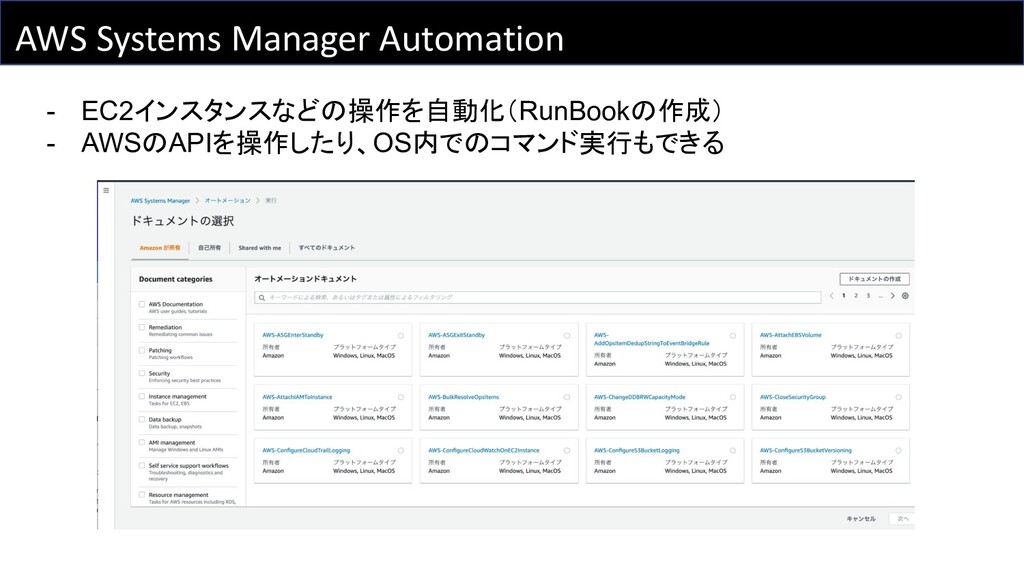Viewport: 1024px width, 576px height.
Task: Open the AWS-AddOpsItemDedupStringToEventBridgeRule document link
Action: pyautogui.click(x=651, y=339)
